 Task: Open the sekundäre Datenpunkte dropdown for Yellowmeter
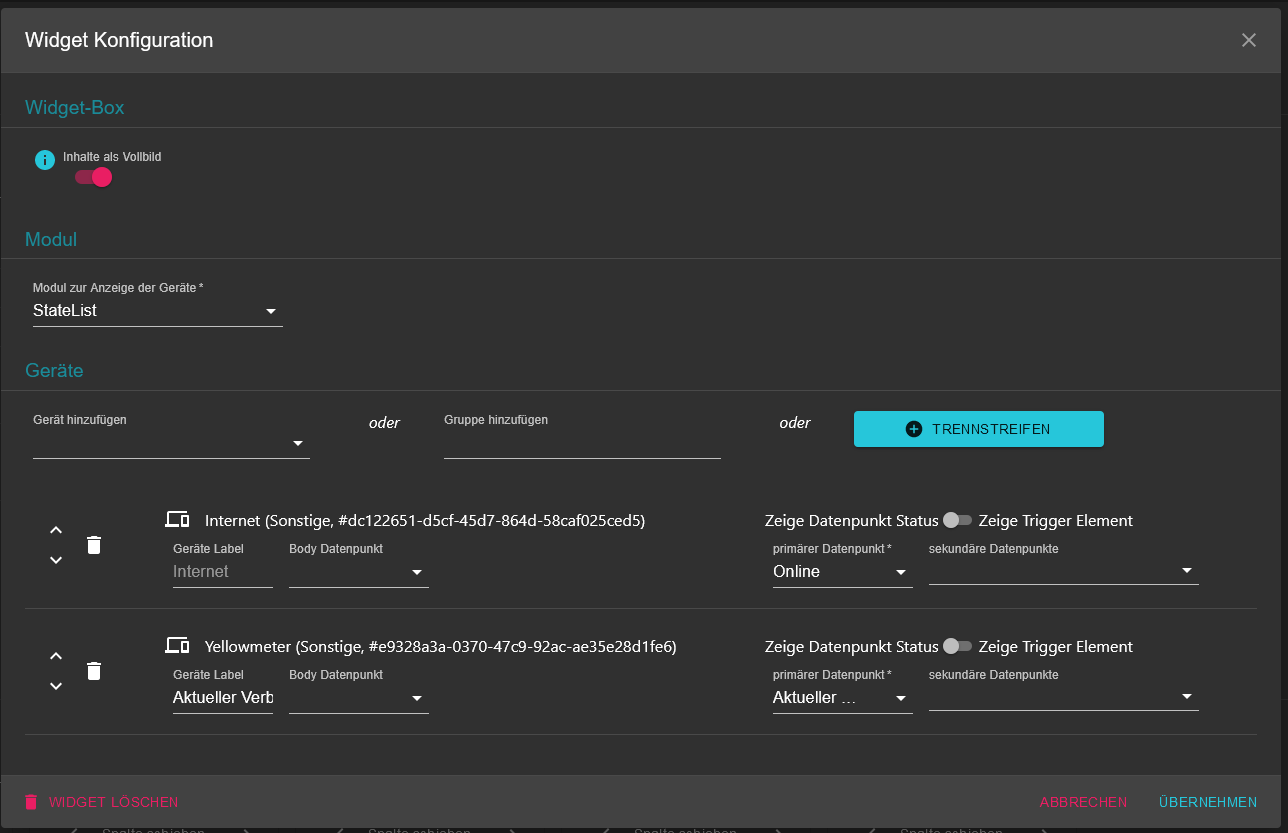(x=1064, y=697)
